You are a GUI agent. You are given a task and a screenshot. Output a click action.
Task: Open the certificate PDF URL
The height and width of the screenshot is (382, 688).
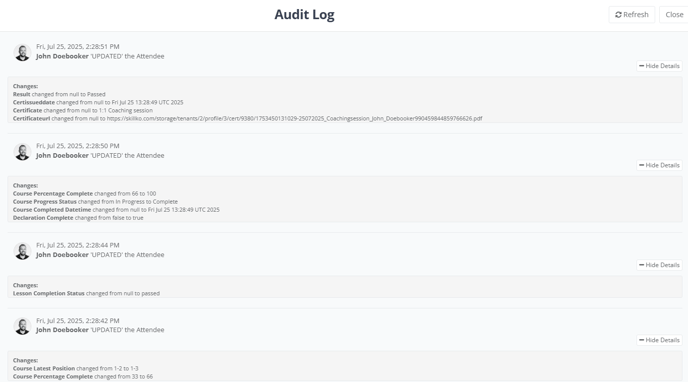pos(294,118)
